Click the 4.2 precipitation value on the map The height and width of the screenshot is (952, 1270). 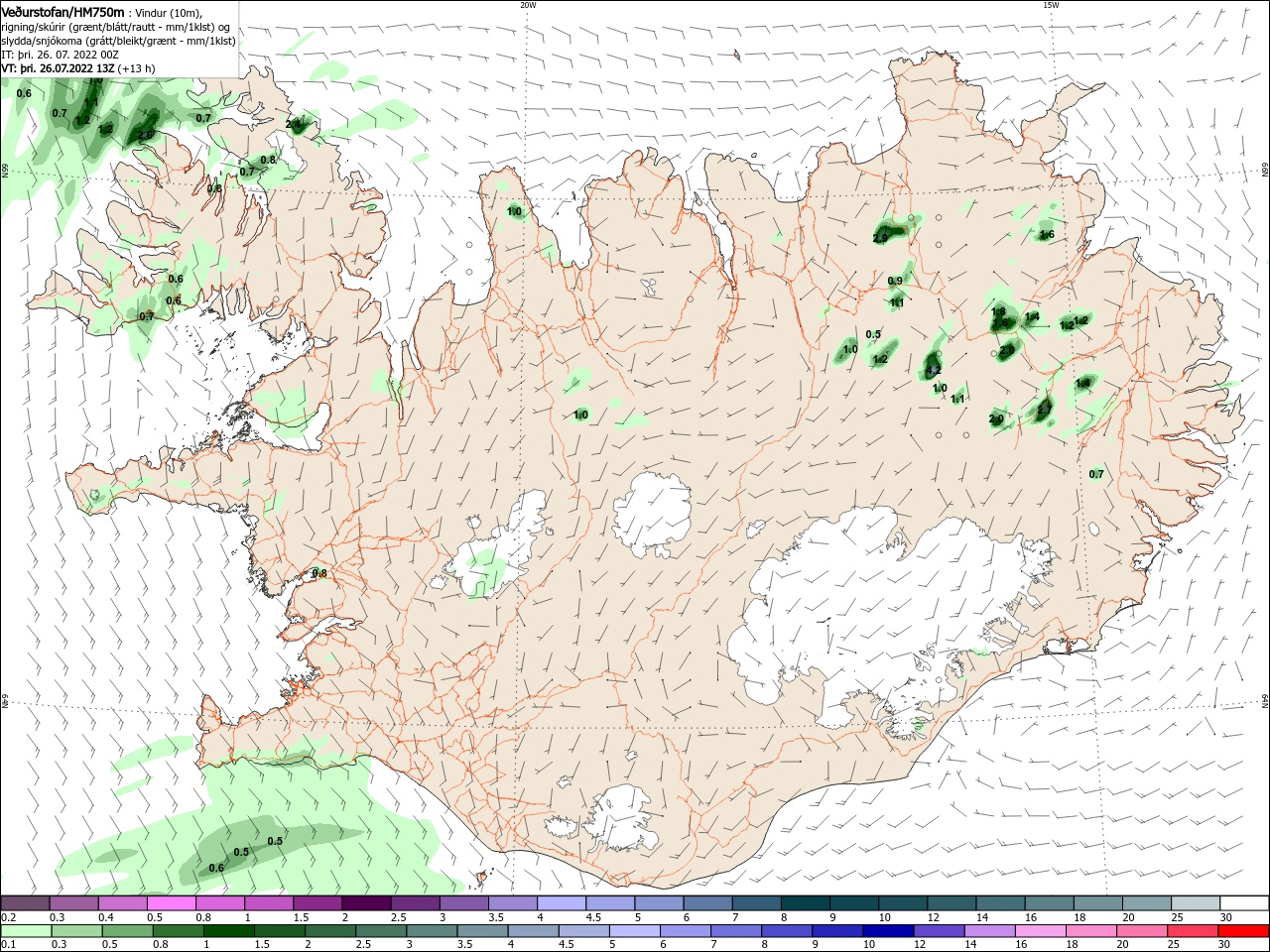[934, 371]
